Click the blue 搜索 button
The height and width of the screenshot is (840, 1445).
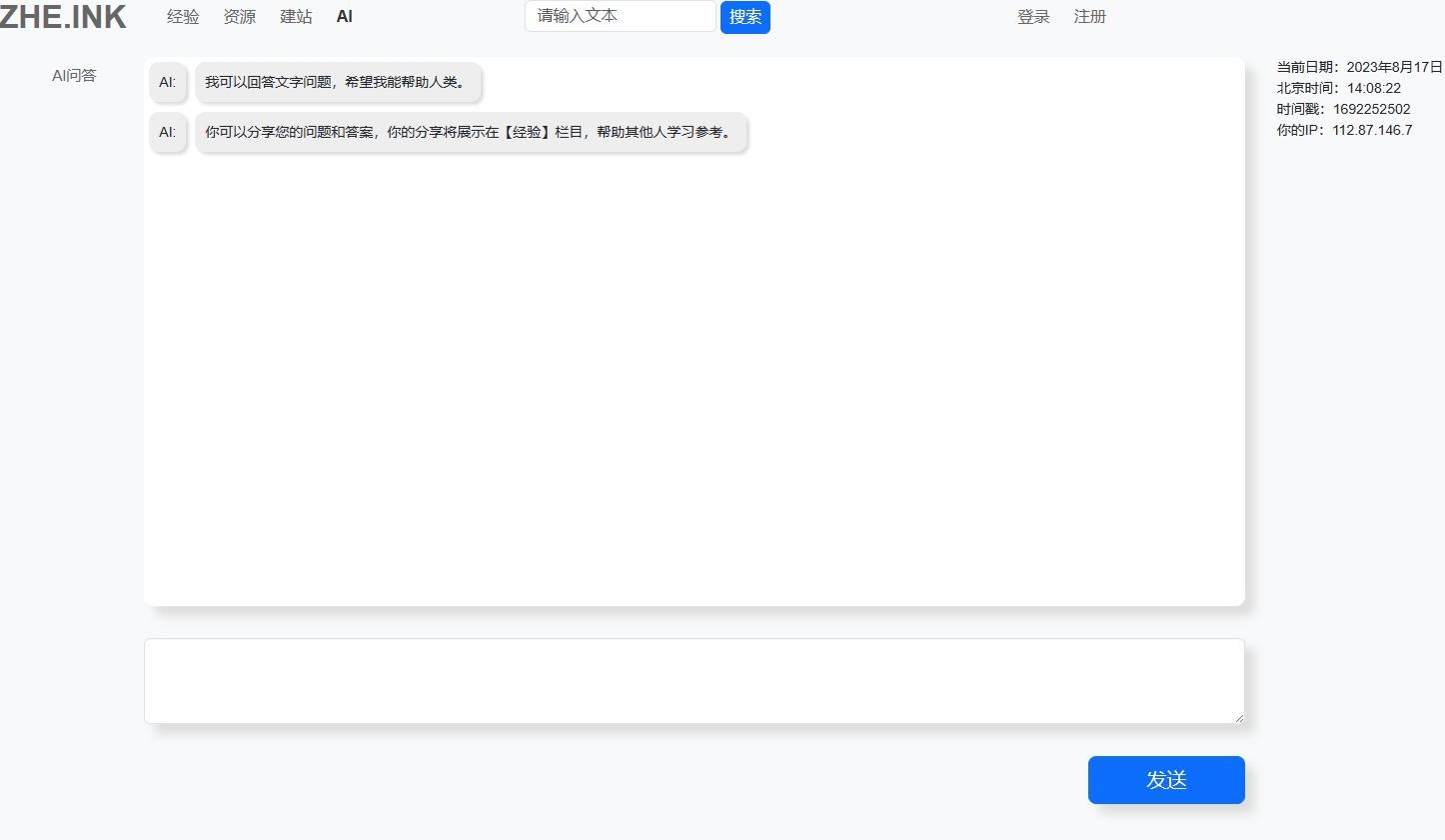click(745, 17)
